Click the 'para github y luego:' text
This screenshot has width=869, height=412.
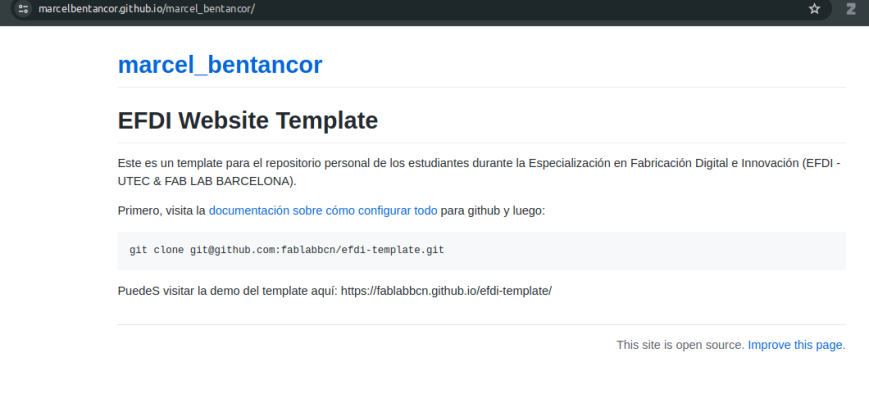tap(492, 211)
